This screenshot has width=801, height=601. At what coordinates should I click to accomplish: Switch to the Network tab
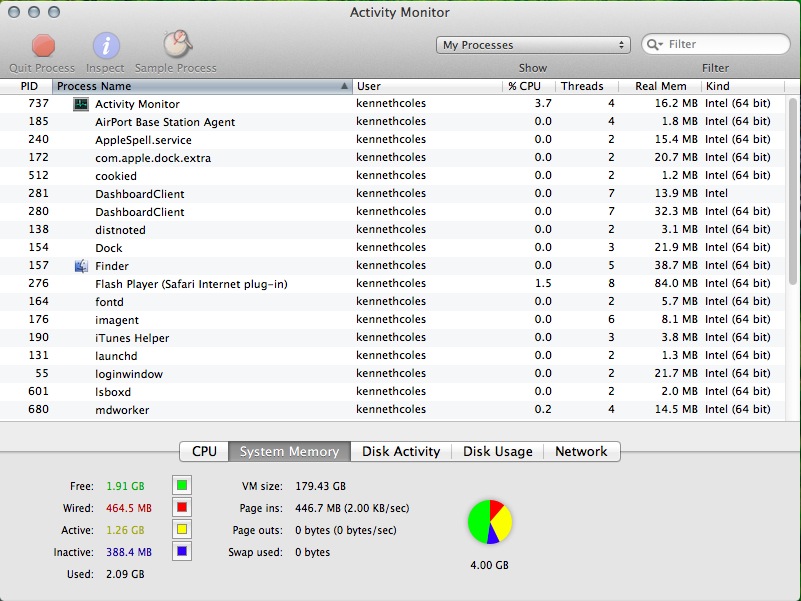[x=581, y=451]
